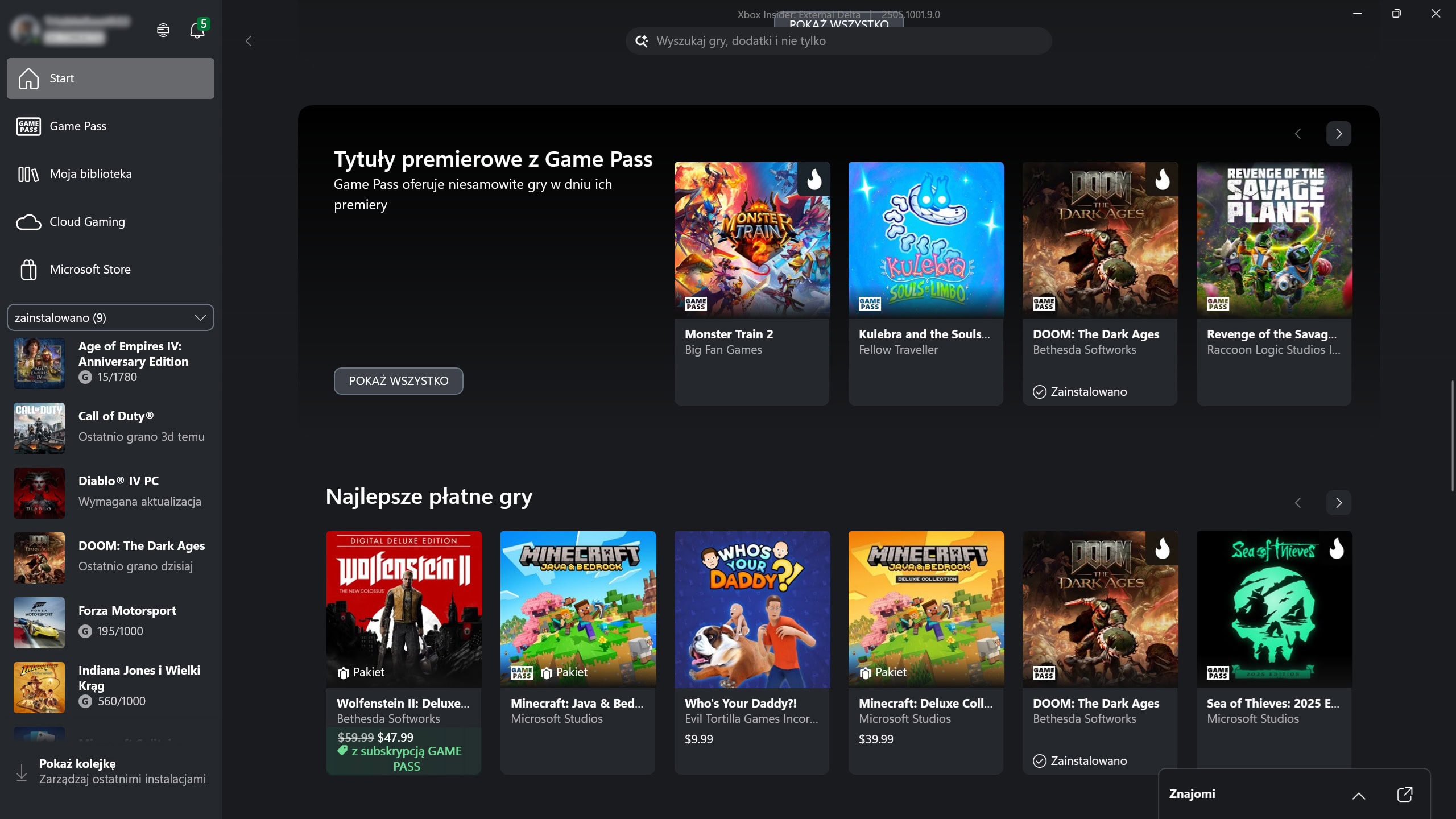Click the Pakiet bundle icon on Wolfenstein II

[x=343, y=673]
